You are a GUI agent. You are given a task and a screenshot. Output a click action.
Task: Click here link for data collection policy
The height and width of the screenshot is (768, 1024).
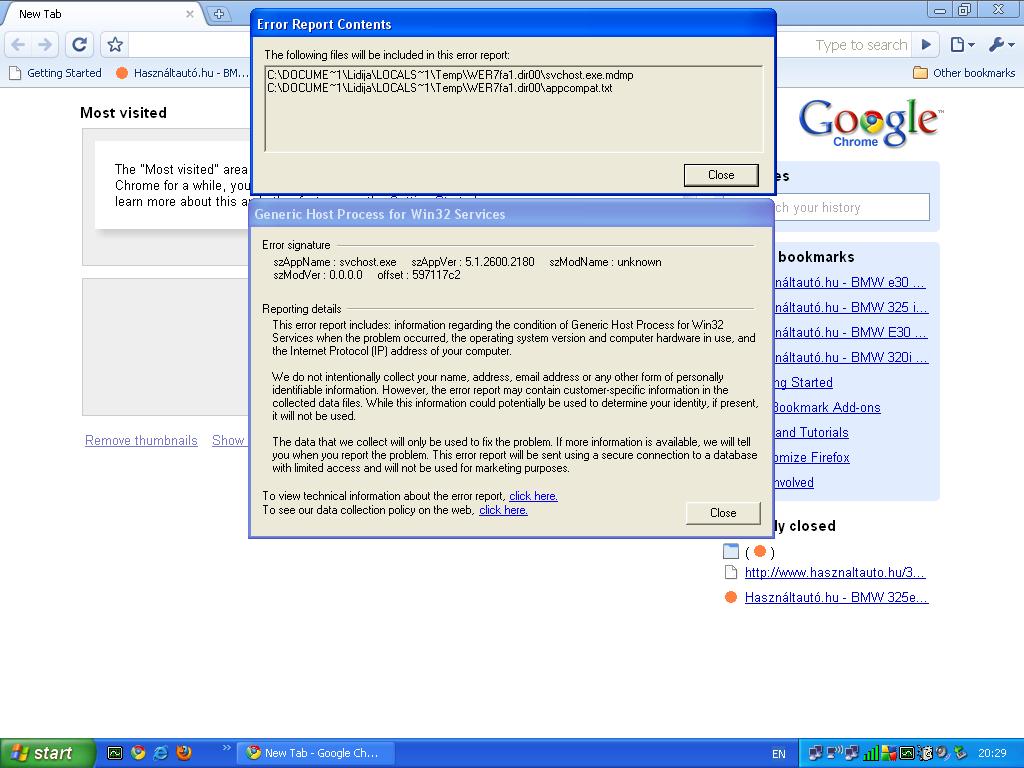point(503,510)
